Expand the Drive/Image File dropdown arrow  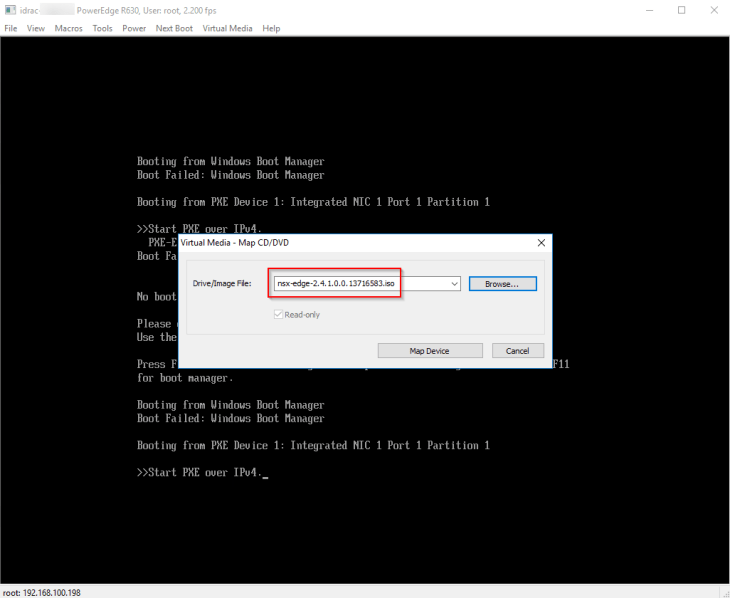click(x=455, y=284)
